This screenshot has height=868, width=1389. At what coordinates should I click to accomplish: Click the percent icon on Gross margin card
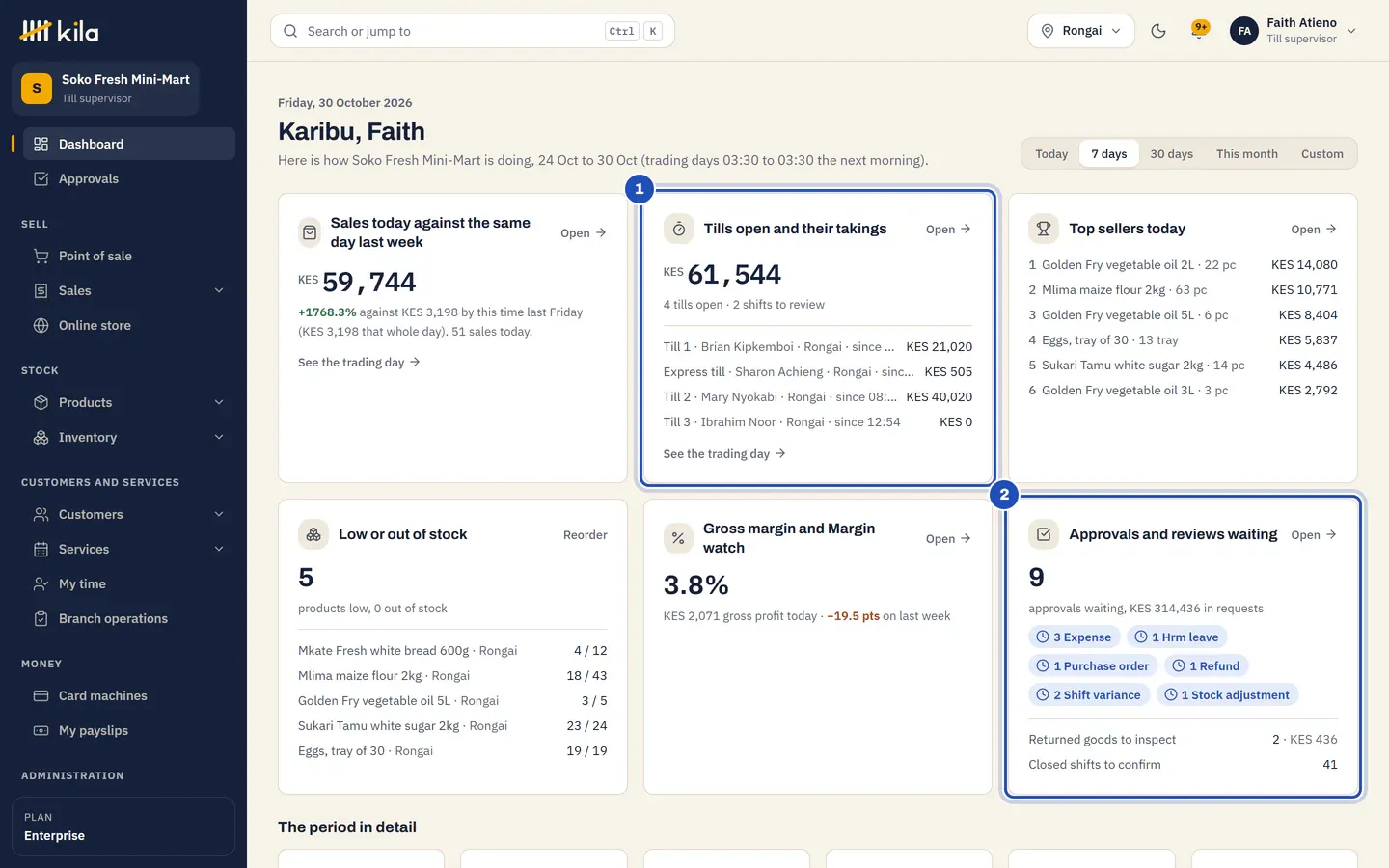pos(678,538)
